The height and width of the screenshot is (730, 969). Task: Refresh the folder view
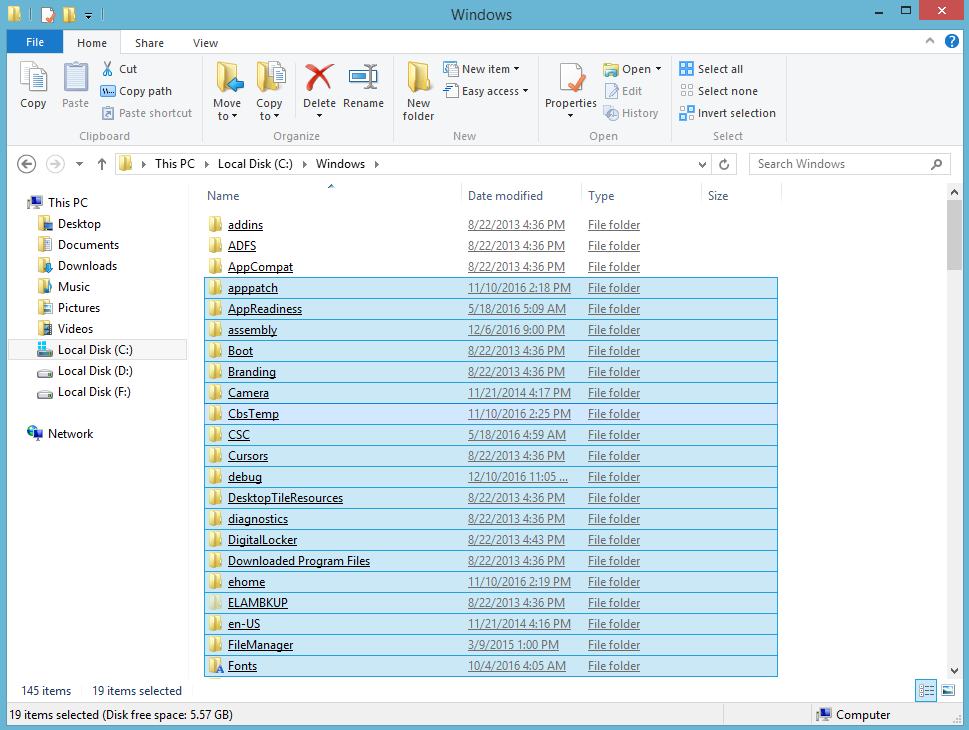point(724,164)
